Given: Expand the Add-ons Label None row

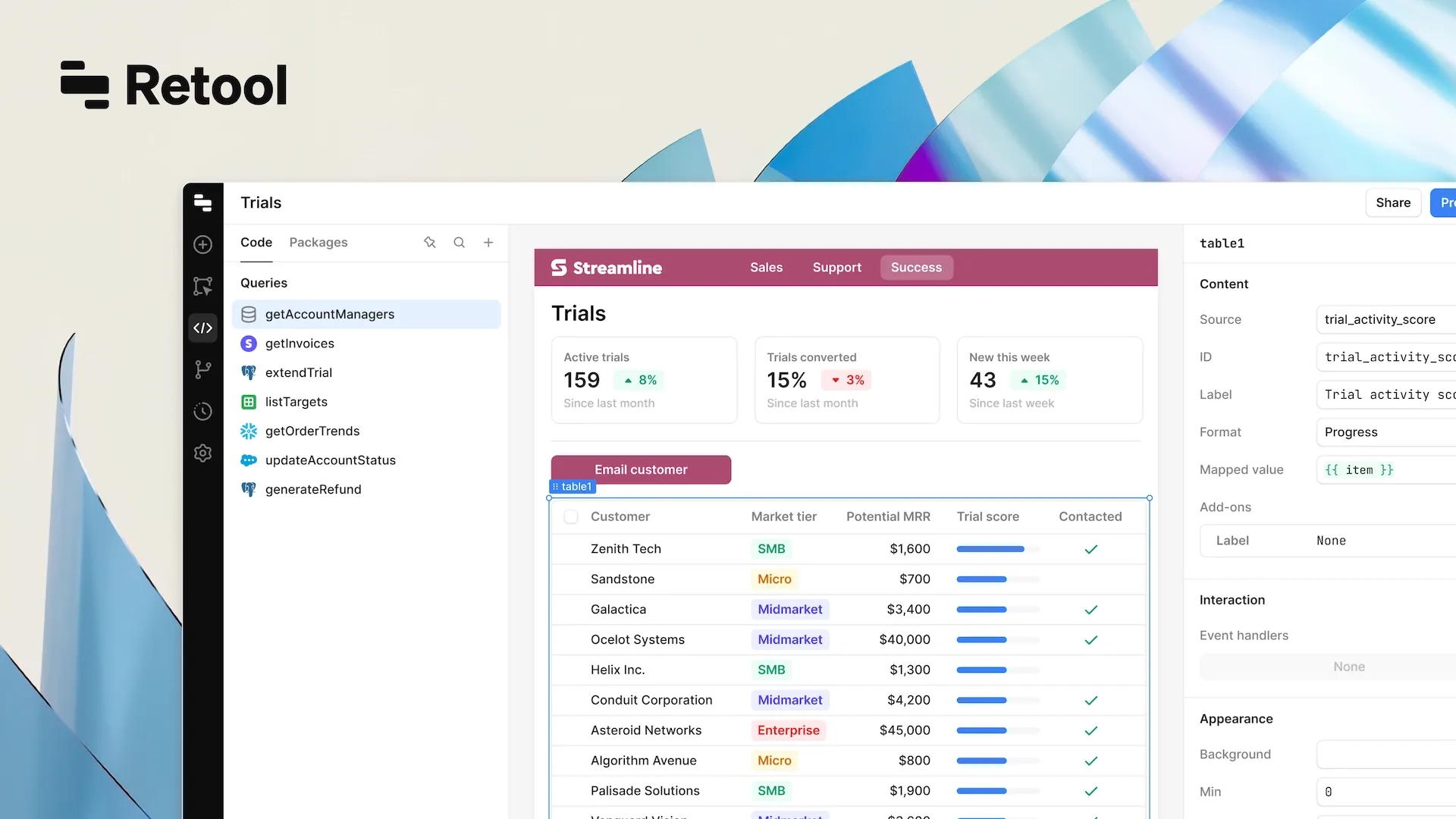Looking at the screenshot, I should [1327, 541].
